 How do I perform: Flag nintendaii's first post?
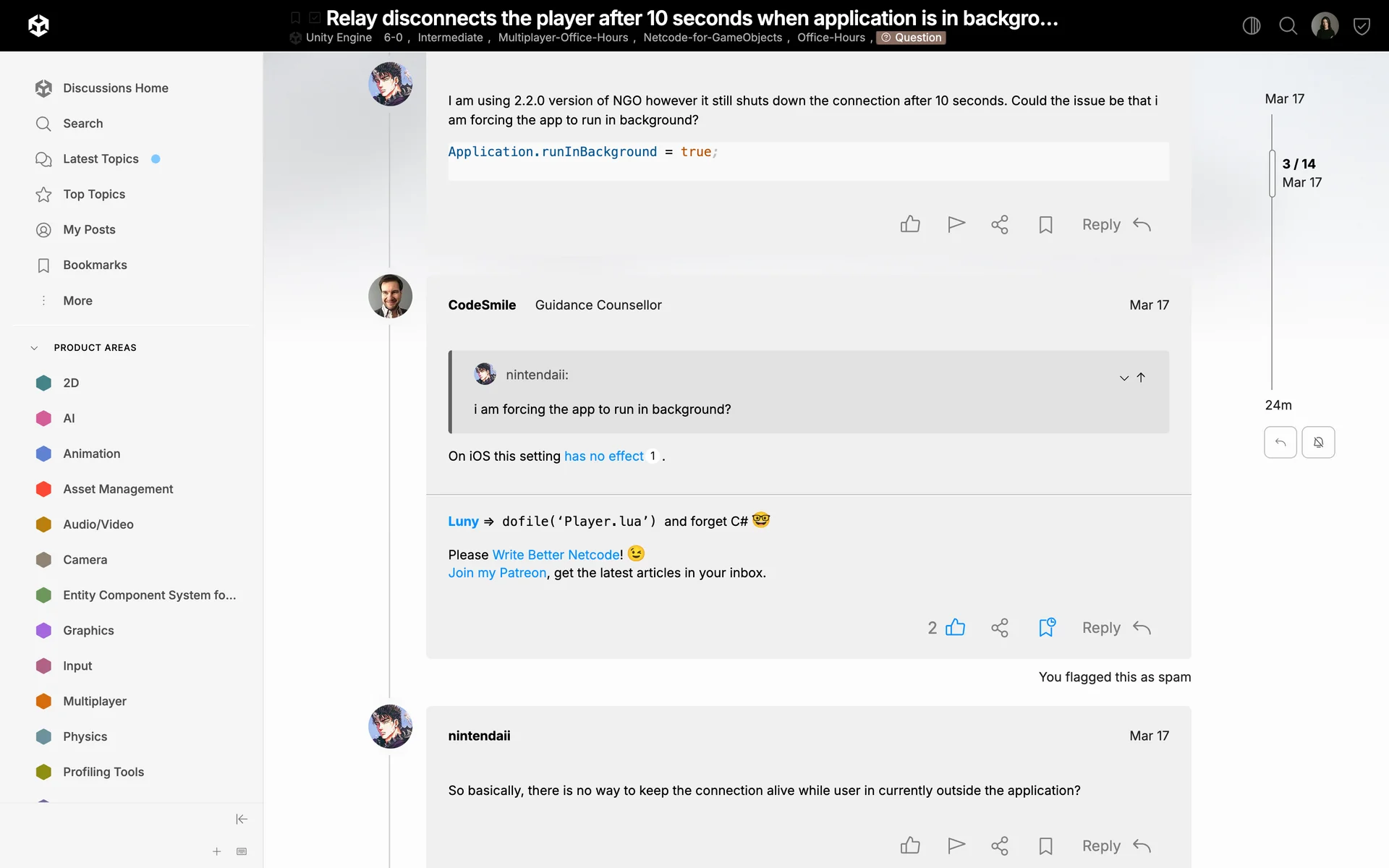[x=956, y=224]
